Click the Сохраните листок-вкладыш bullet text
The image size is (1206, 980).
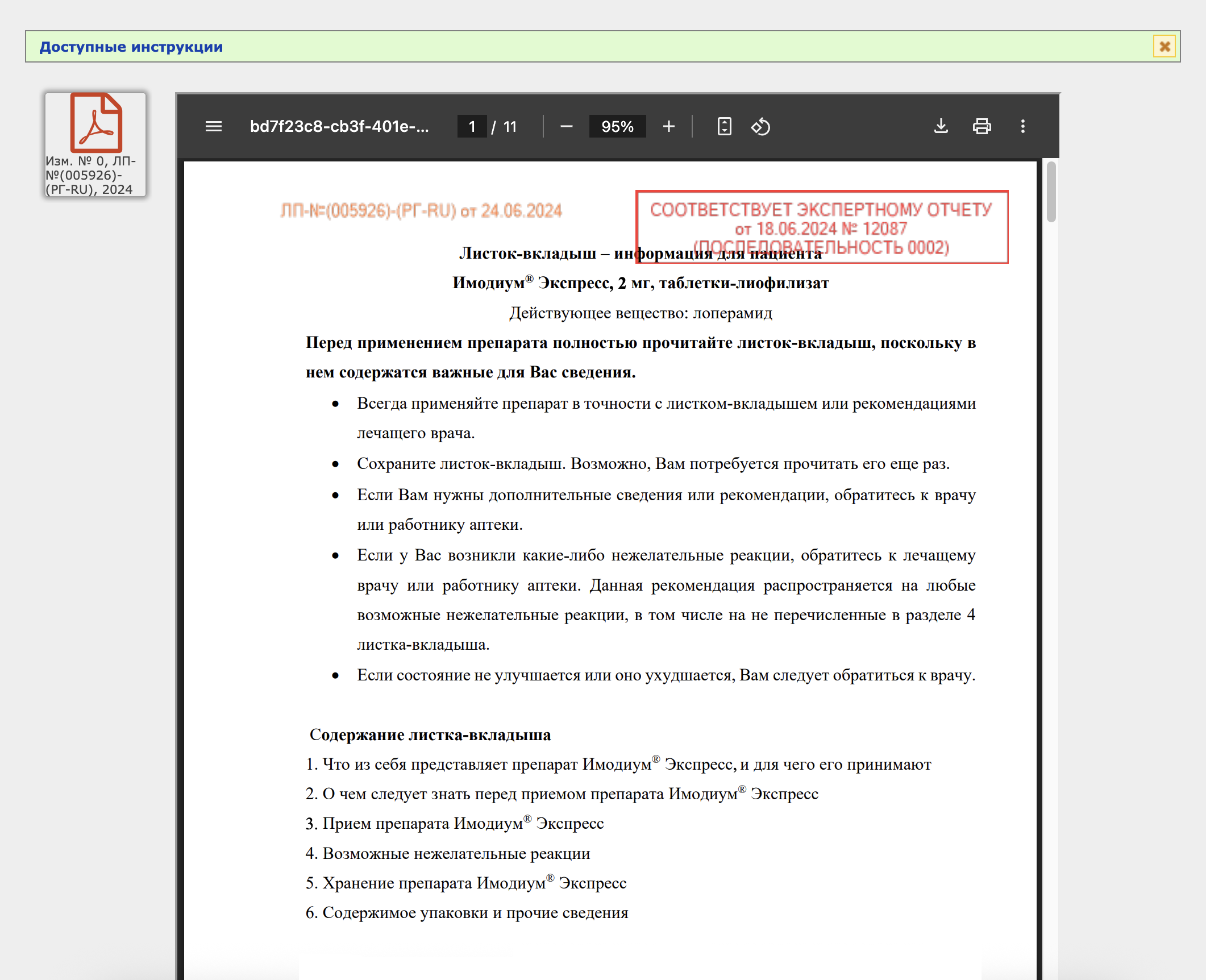point(654,463)
